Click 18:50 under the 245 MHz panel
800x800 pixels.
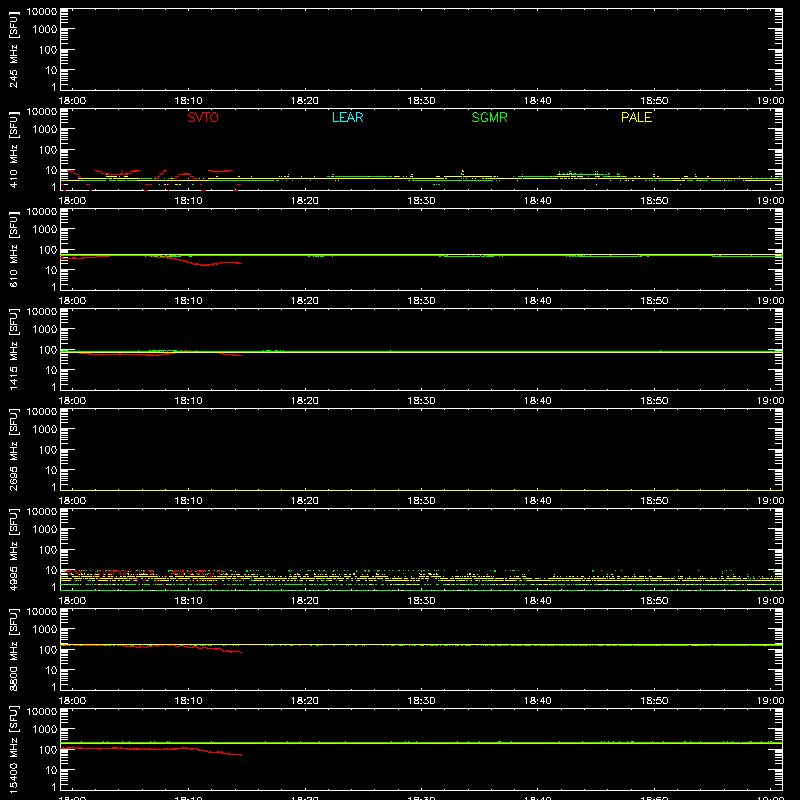(x=655, y=101)
